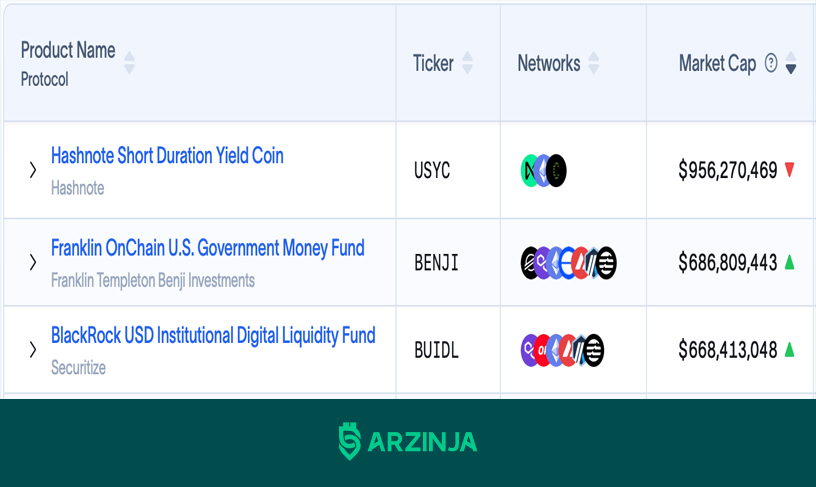Click the purple Polygon icon in BUIDL row
Viewport: 816px width, 487px height.
pos(528,350)
